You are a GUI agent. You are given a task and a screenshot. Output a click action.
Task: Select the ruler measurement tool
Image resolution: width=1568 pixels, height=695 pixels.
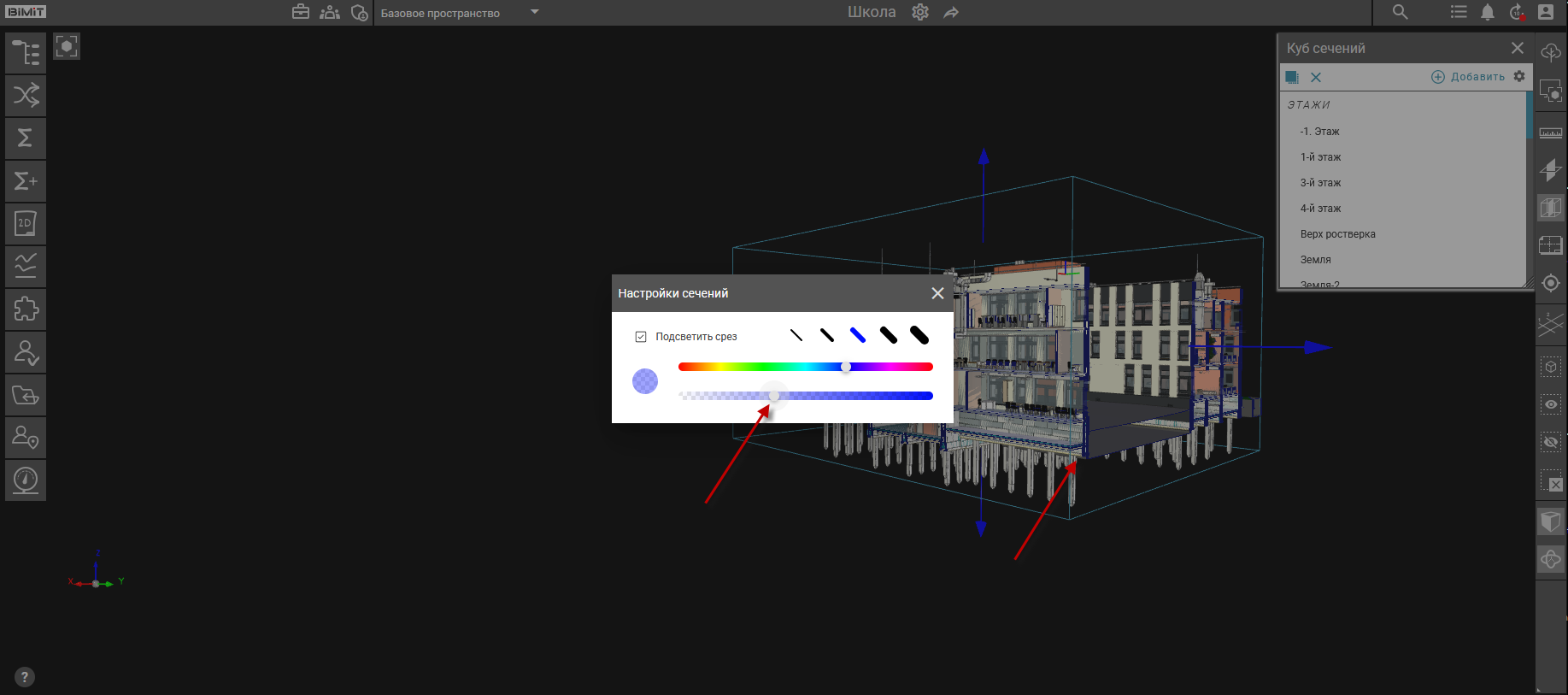[x=1550, y=133]
